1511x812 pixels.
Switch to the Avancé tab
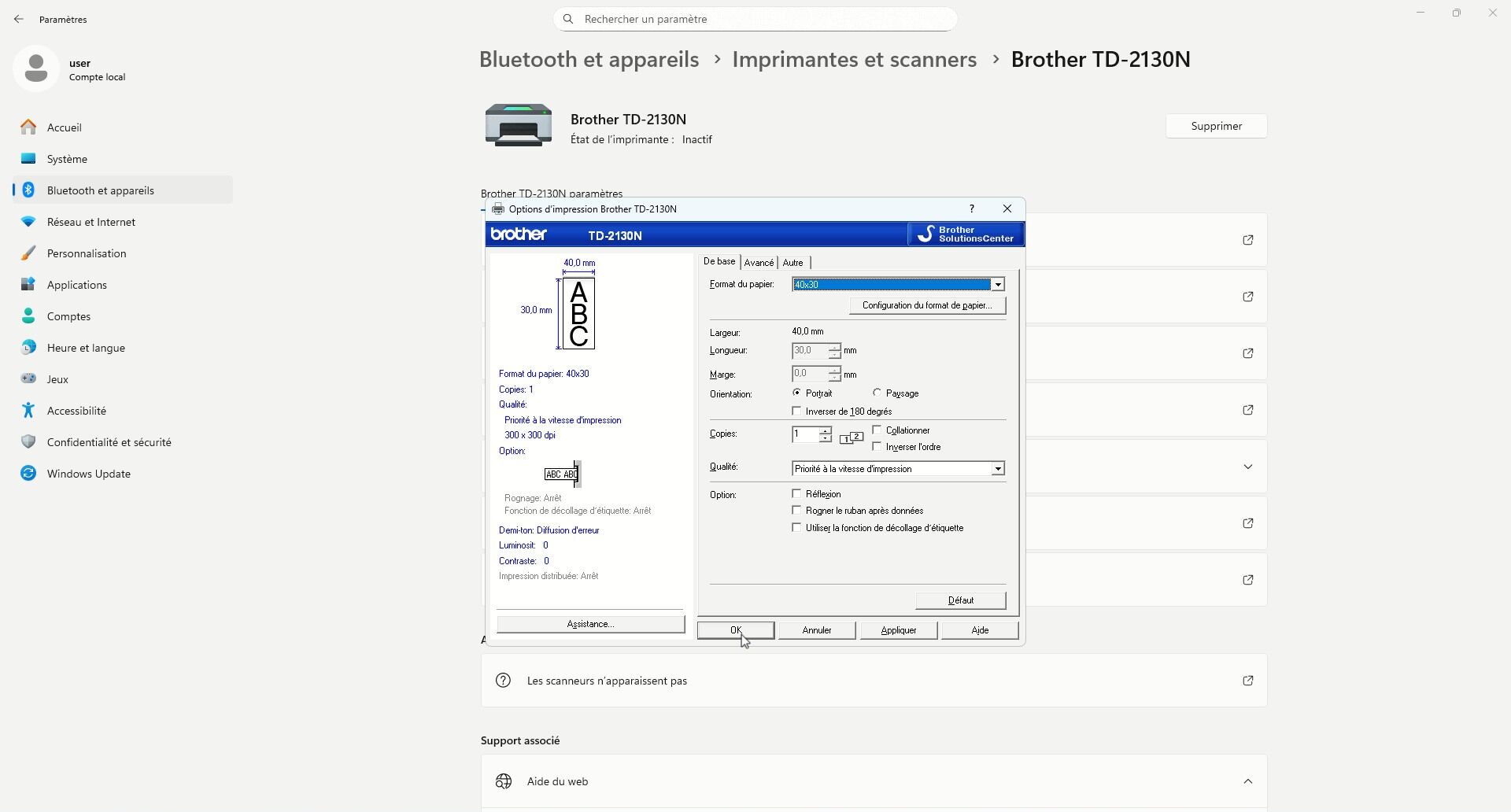(x=759, y=263)
